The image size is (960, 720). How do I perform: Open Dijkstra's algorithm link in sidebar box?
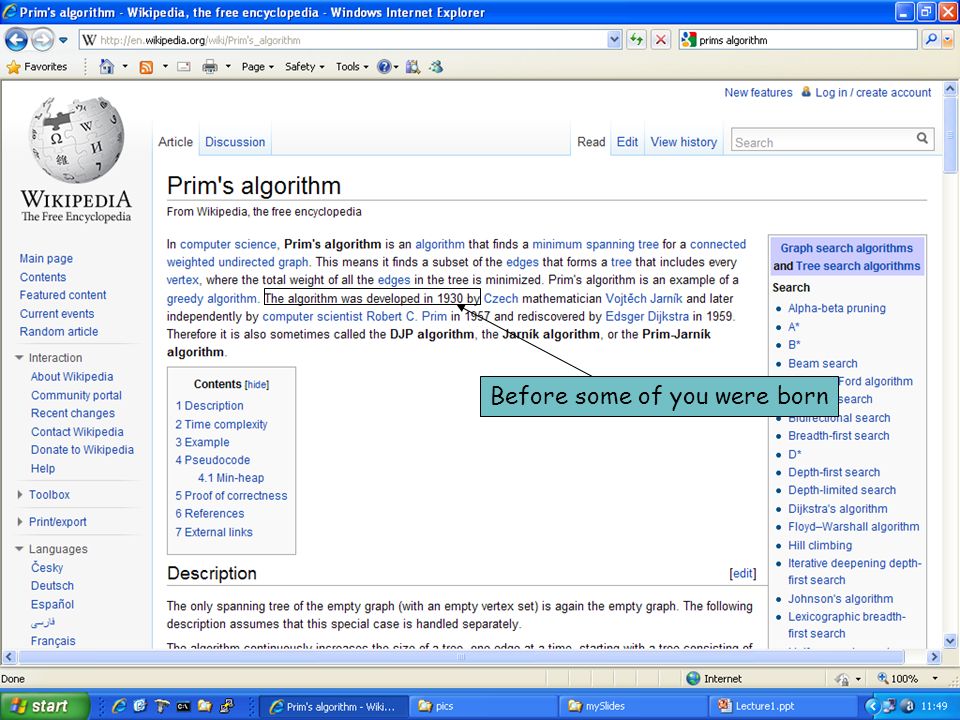838,509
